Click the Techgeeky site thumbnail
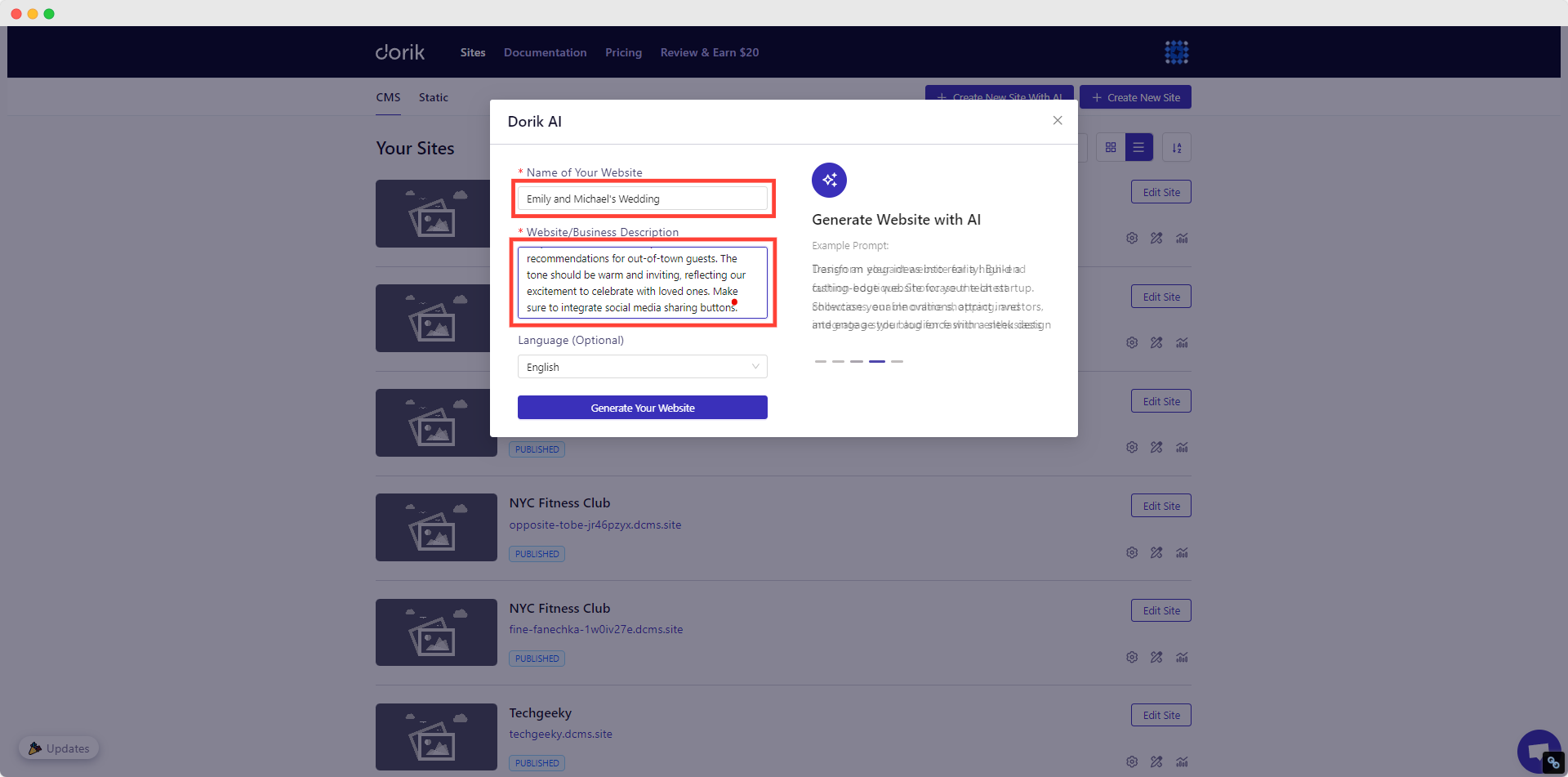Image resolution: width=1568 pixels, height=777 pixels. coord(436,737)
